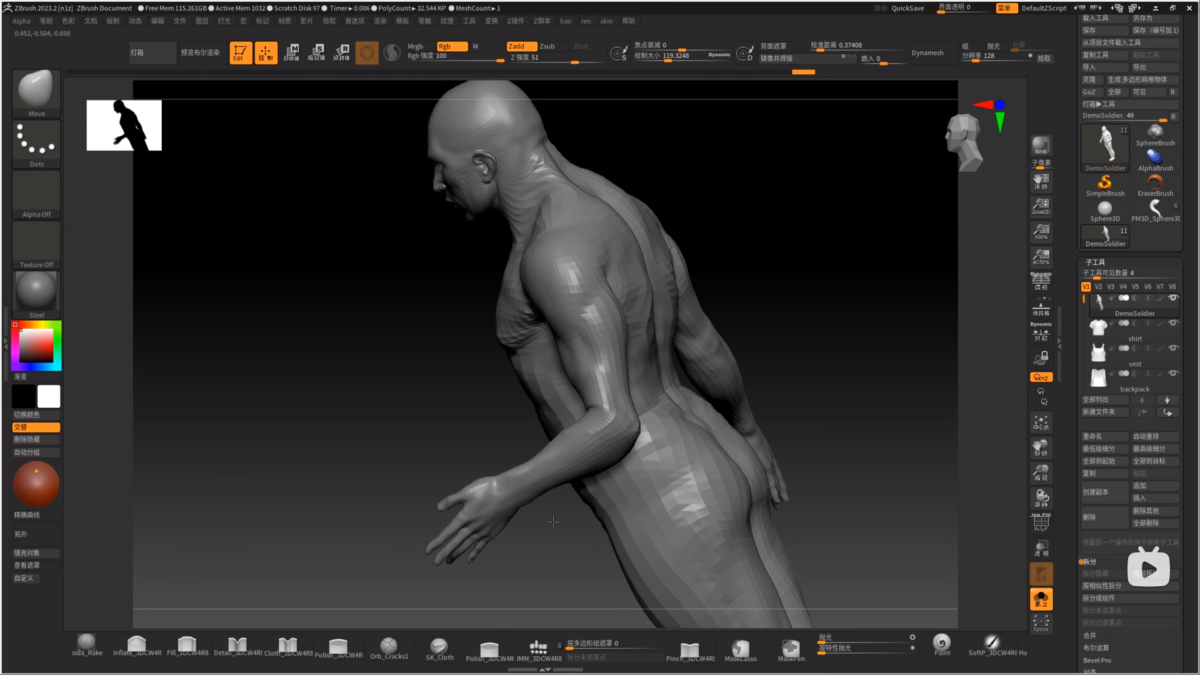
Task: Toggle the Zadd mode
Action: pos(521,46)
